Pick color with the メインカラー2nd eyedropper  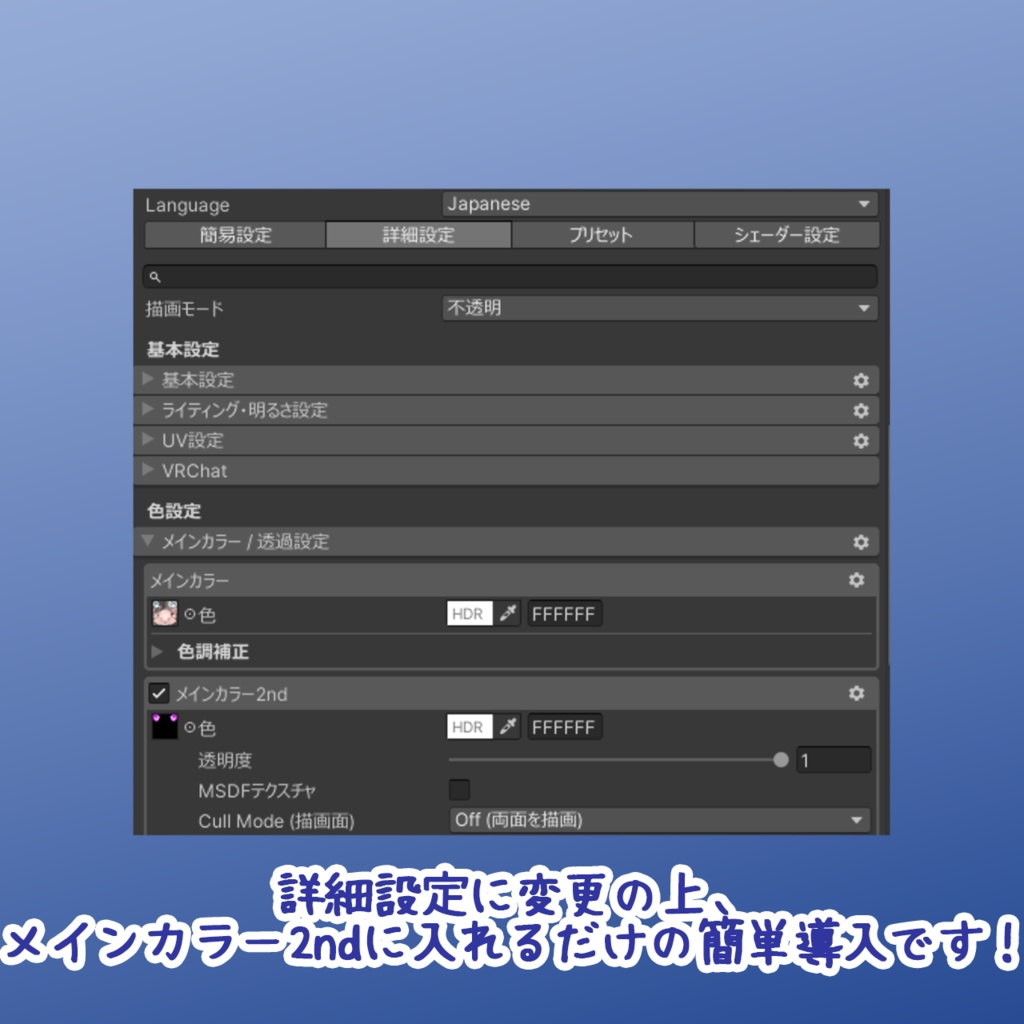click(508, 727)
